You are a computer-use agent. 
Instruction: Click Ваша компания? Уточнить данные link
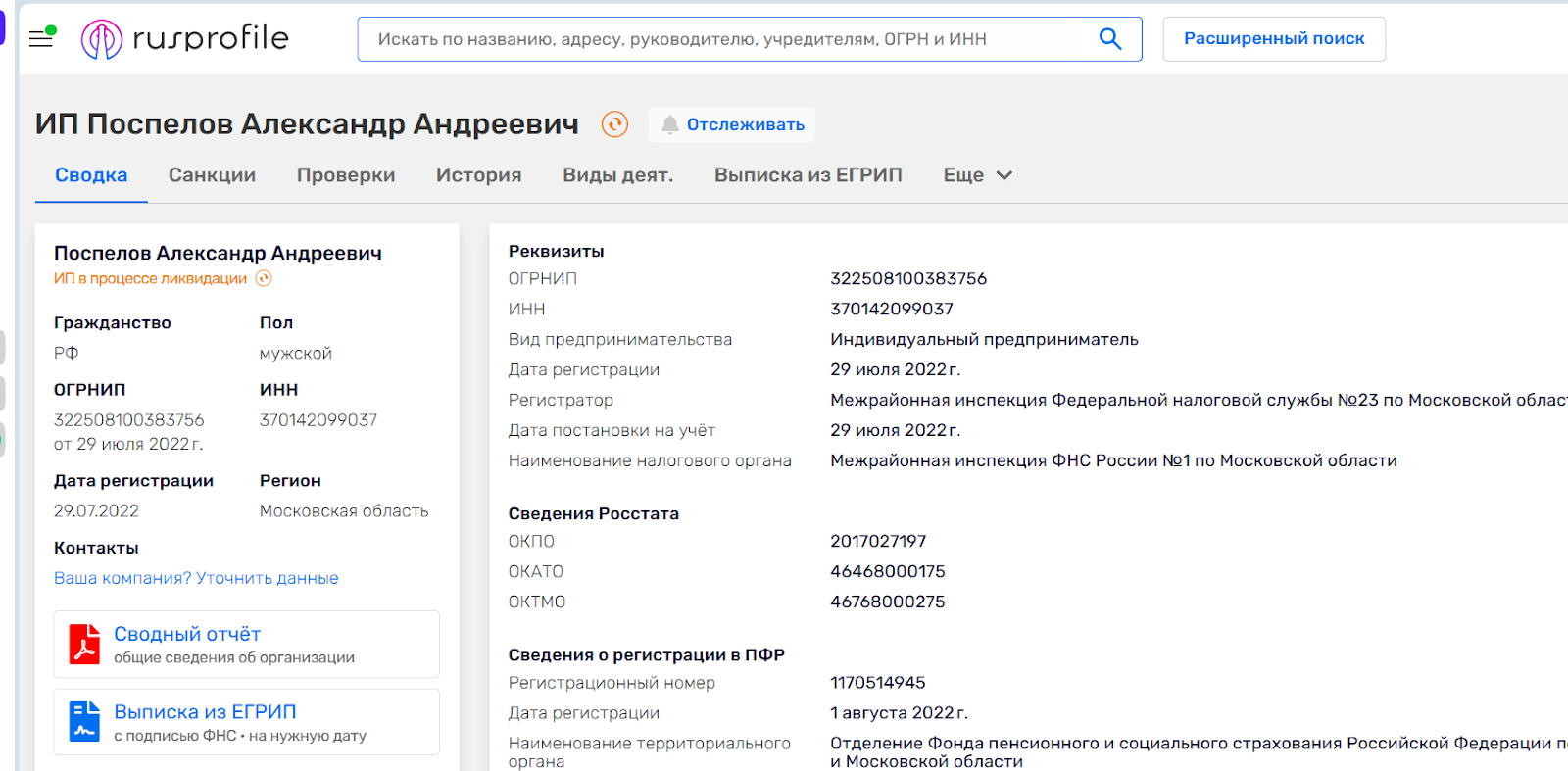tap(196, 578)
